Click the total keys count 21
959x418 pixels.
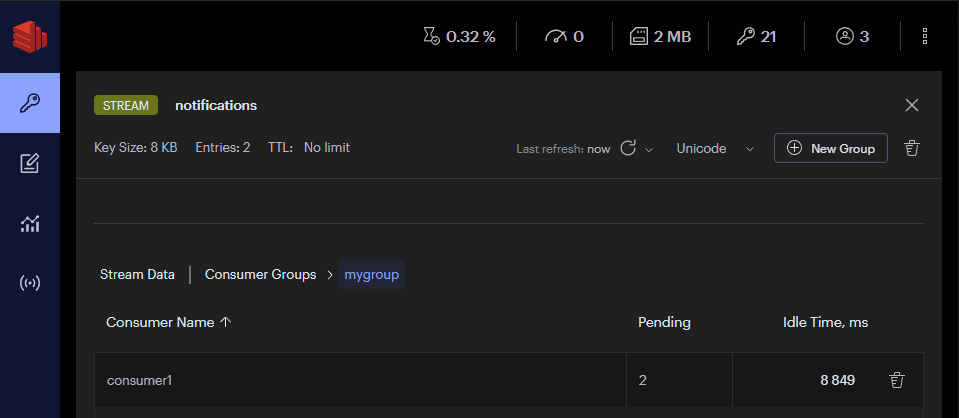coord(756,37)
